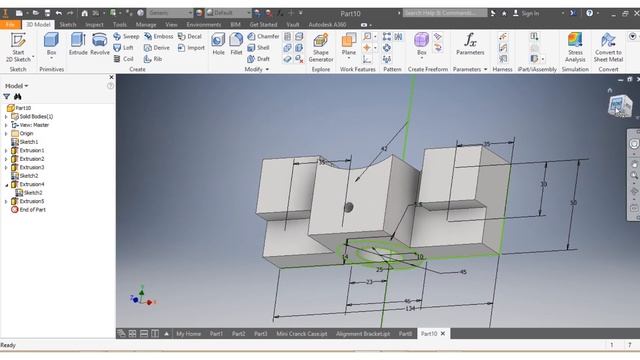Click the Import tool

[191, 48]
